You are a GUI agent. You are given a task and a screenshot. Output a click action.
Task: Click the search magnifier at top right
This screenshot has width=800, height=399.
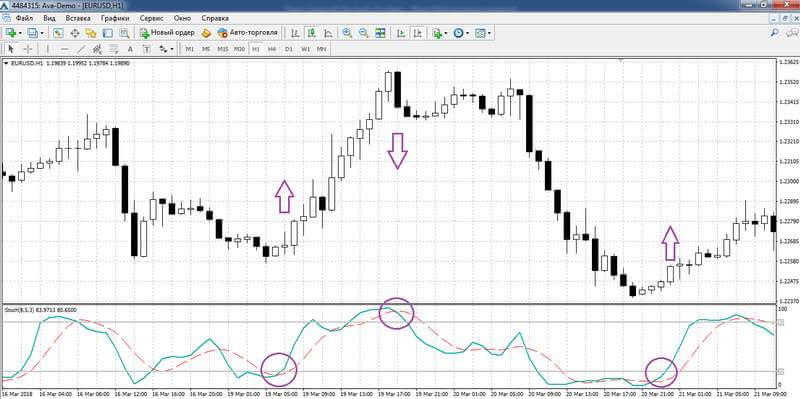tap(774, 33)
